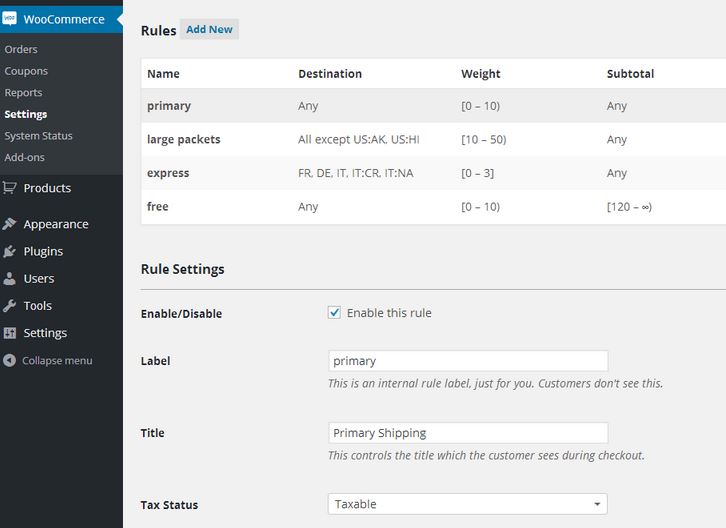Click Destination 'Any' in free row
The height and width of the screenshot is (528, 726).
coord(308,207)
